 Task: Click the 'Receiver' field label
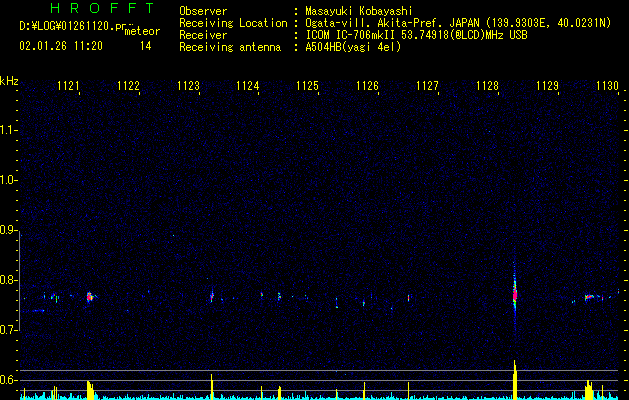click(x=203, y=35)
